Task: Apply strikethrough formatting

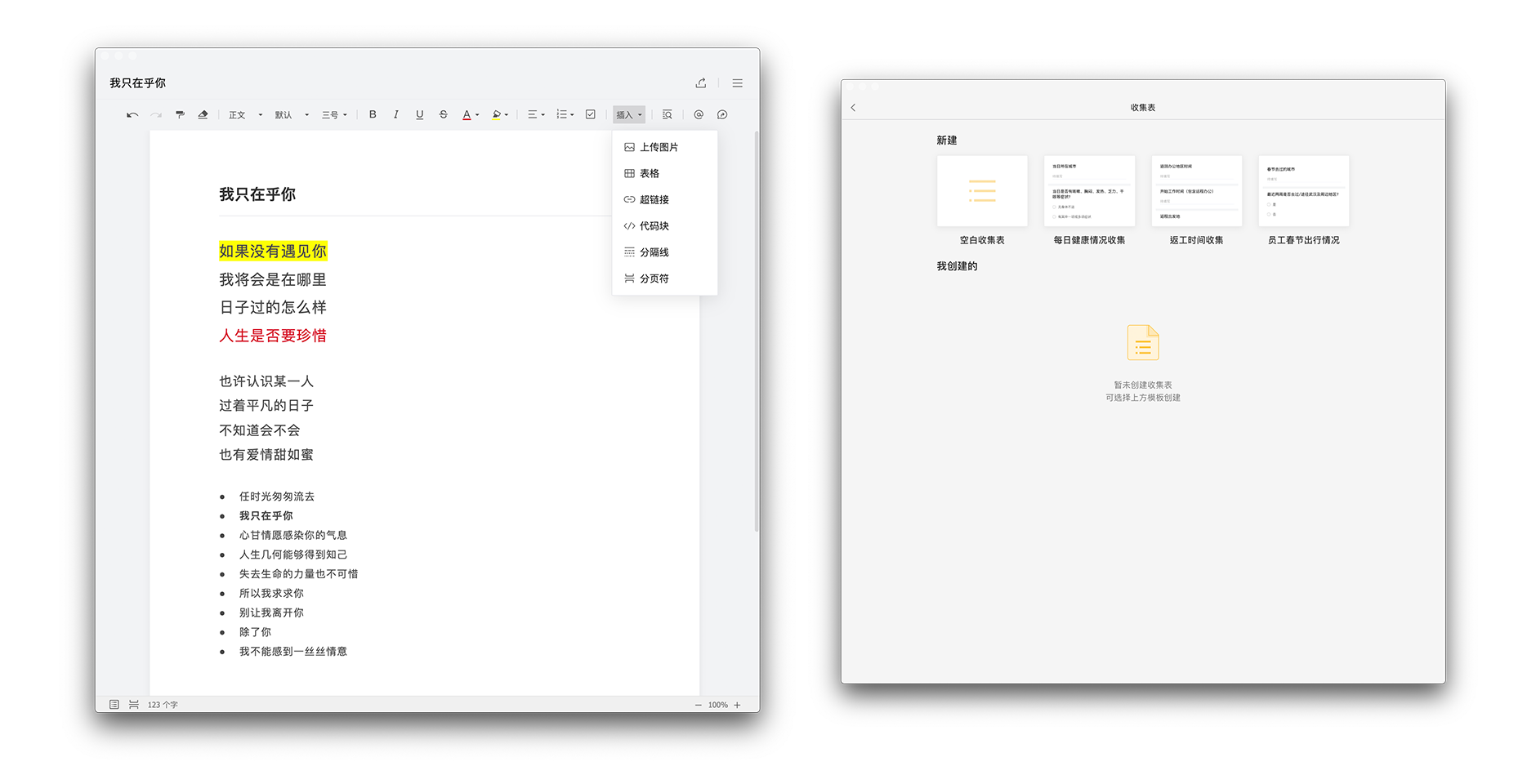Action: pyautogui.click(x=443, y=115)
